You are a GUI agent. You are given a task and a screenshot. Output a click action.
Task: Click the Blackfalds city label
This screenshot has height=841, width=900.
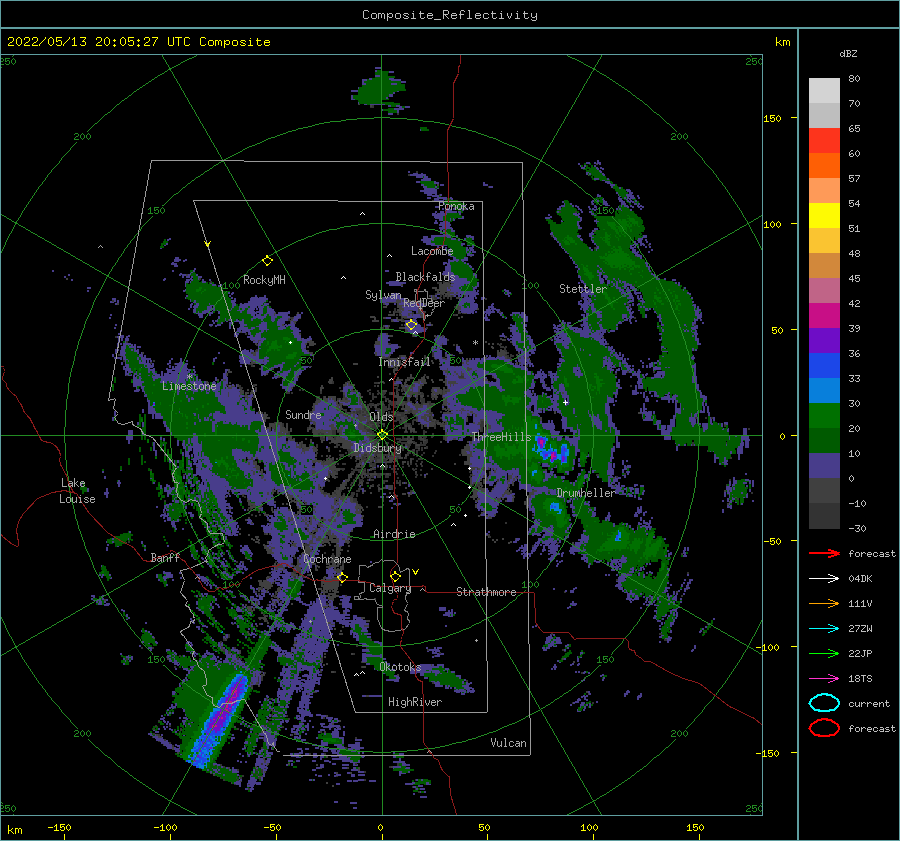click(x=425, y=277)
